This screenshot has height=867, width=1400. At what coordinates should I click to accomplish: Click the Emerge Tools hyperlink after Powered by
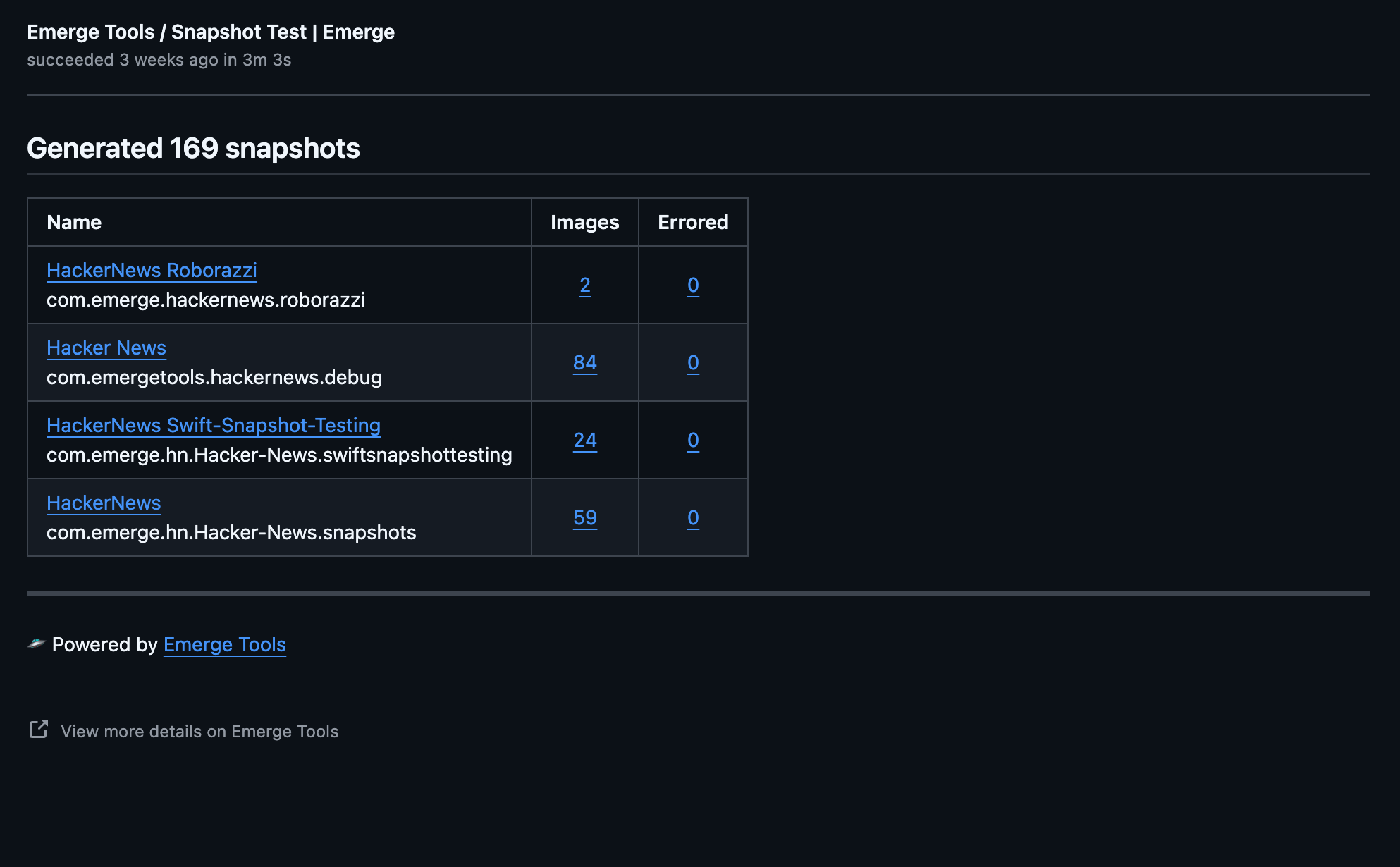pos(224,644)
